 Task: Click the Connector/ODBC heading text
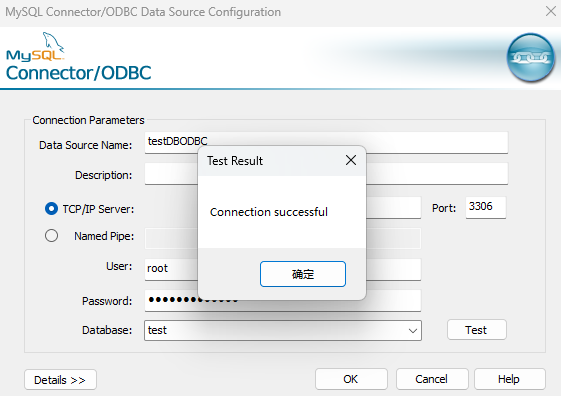(79, 73)
